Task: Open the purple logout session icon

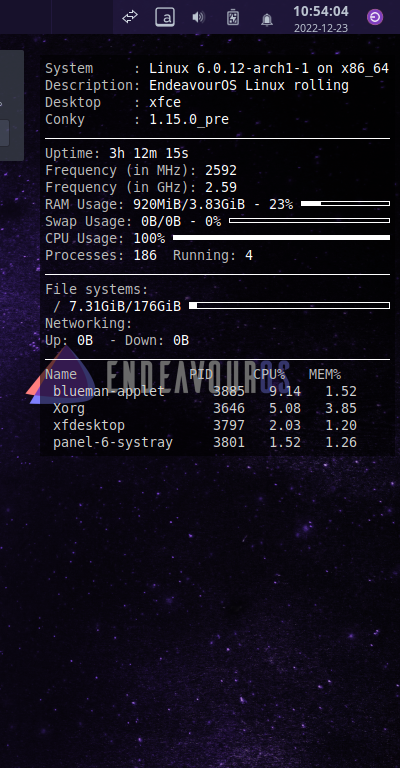Action: click(375, 18)
